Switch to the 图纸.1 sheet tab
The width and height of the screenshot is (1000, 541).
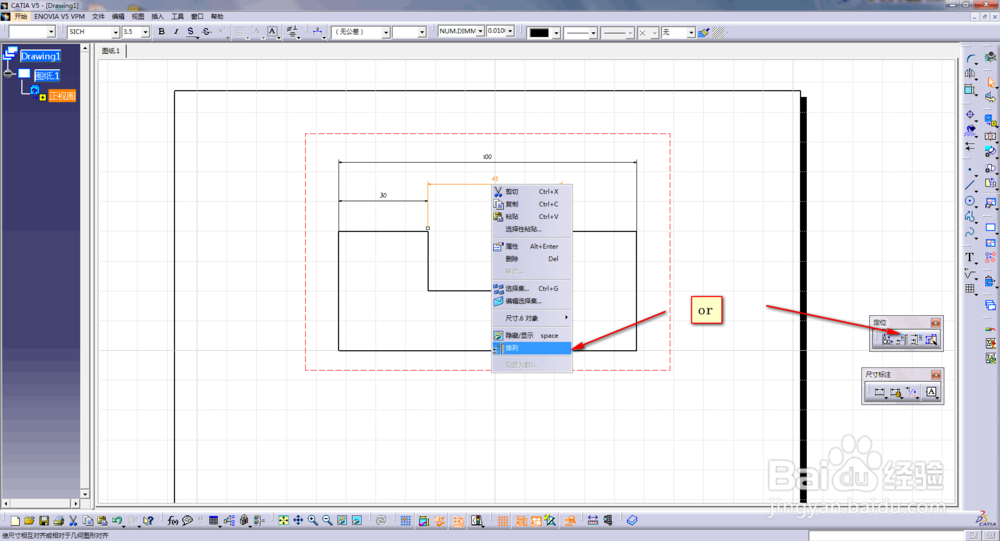pos(111,50)
